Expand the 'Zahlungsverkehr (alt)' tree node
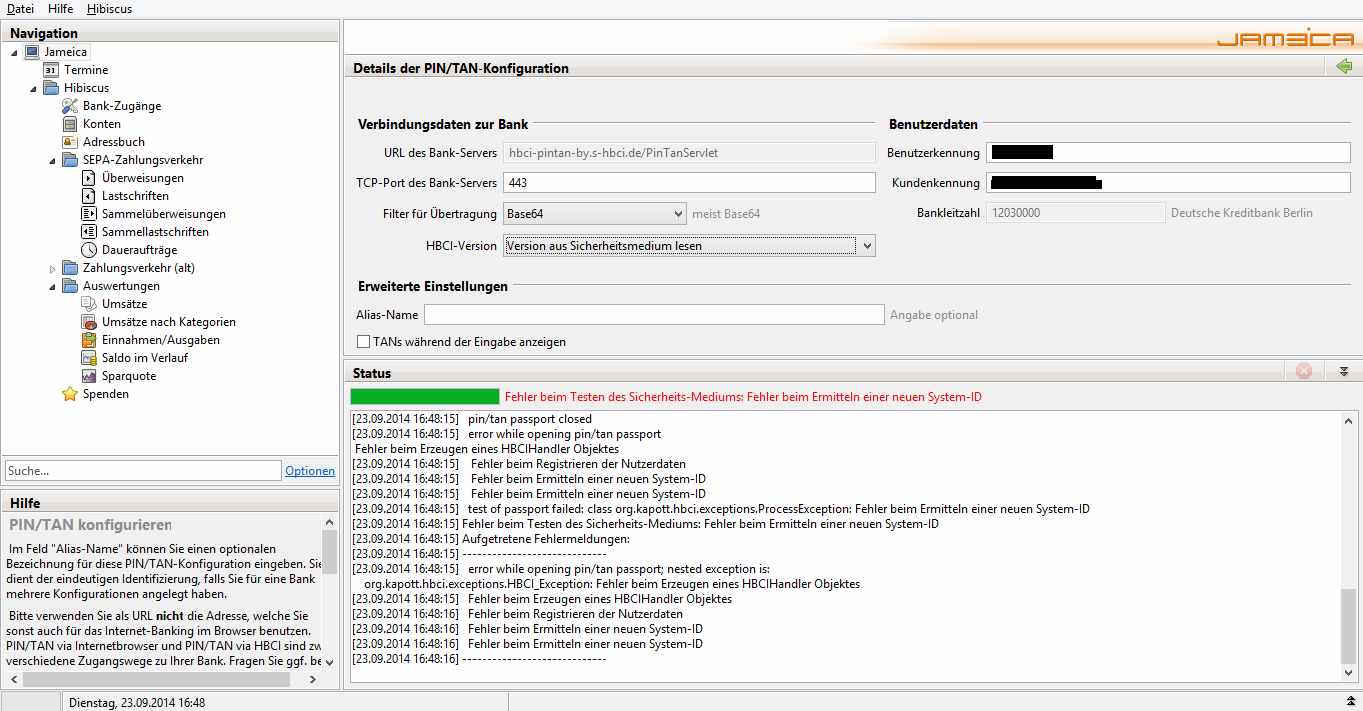This screenshot has height=711, width=1363. point(53,269)
